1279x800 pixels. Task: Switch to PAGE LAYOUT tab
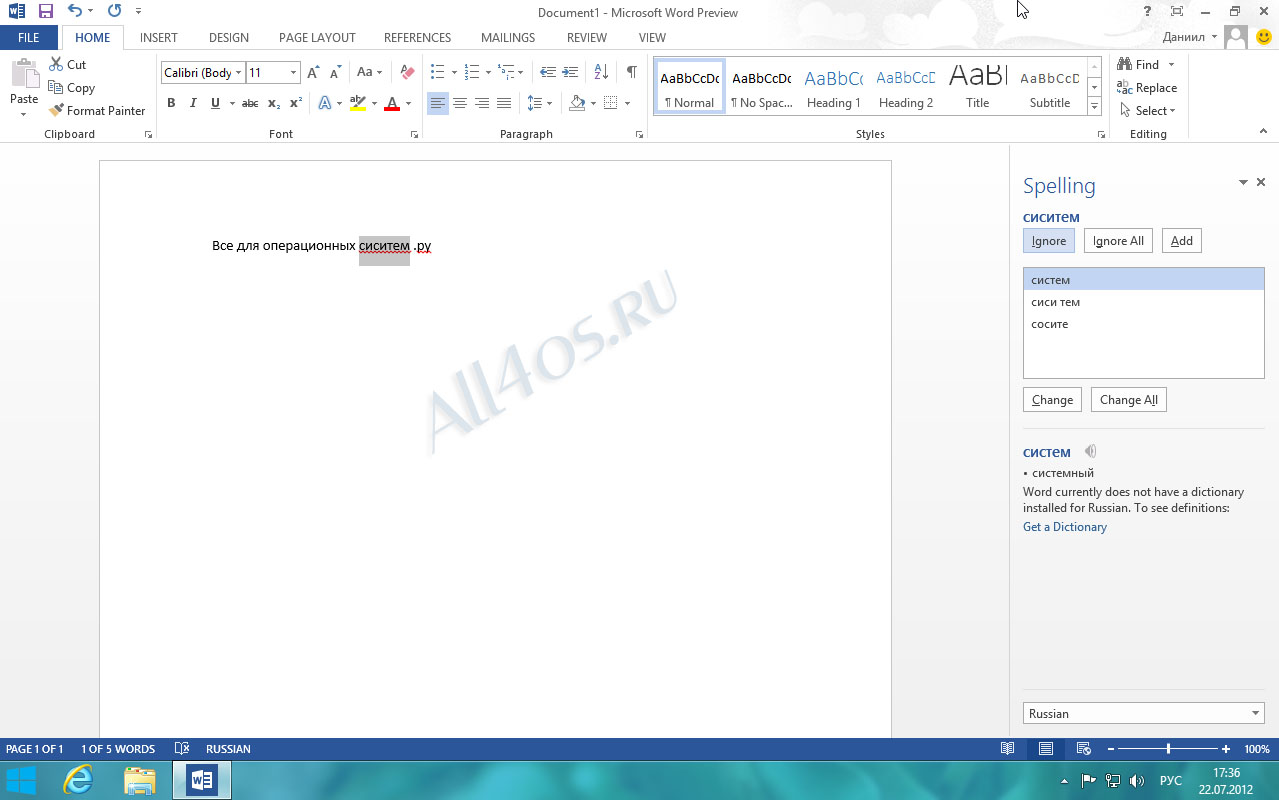317,37
